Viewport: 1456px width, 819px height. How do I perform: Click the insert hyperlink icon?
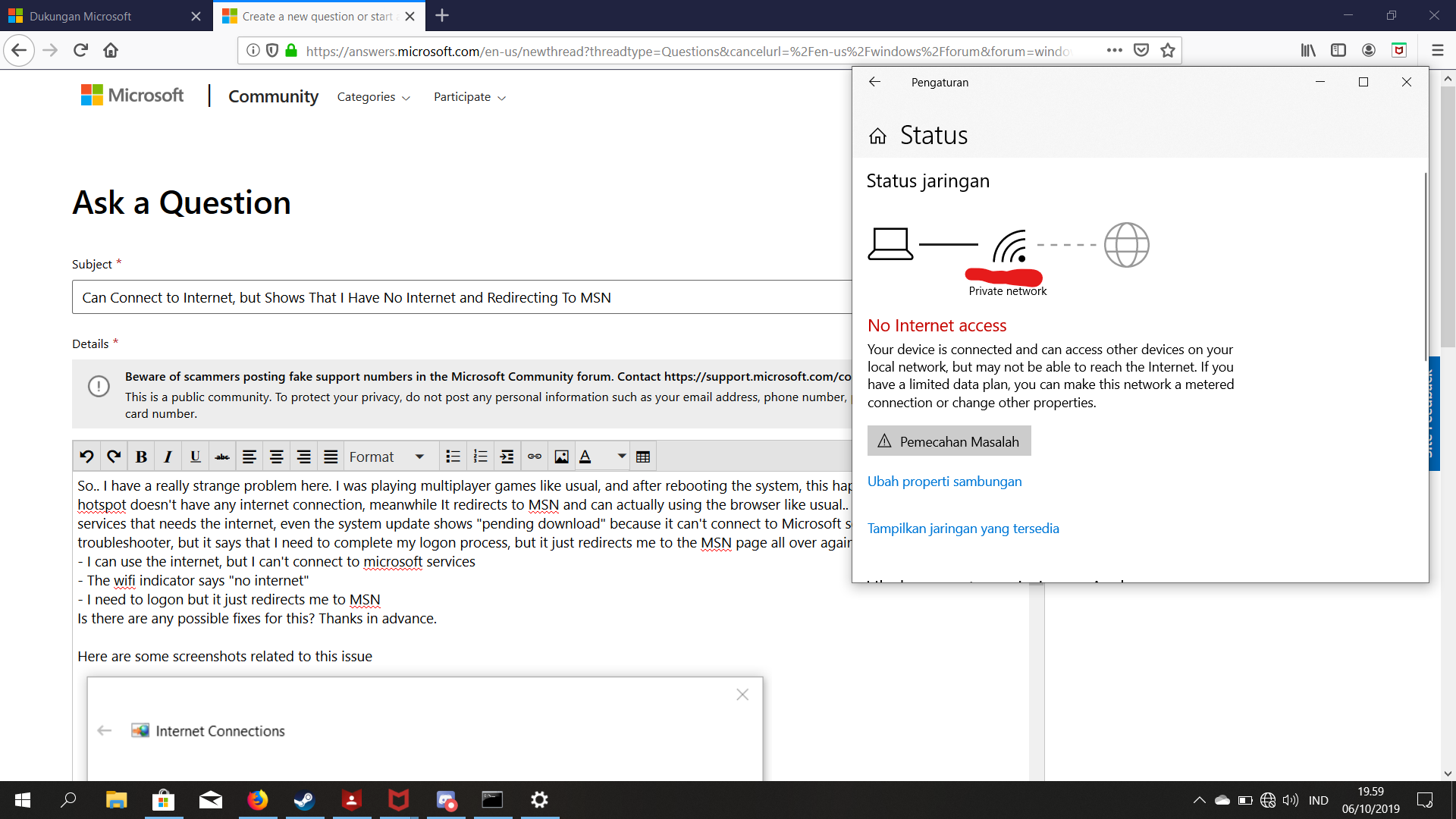click(x=535, y=457)
